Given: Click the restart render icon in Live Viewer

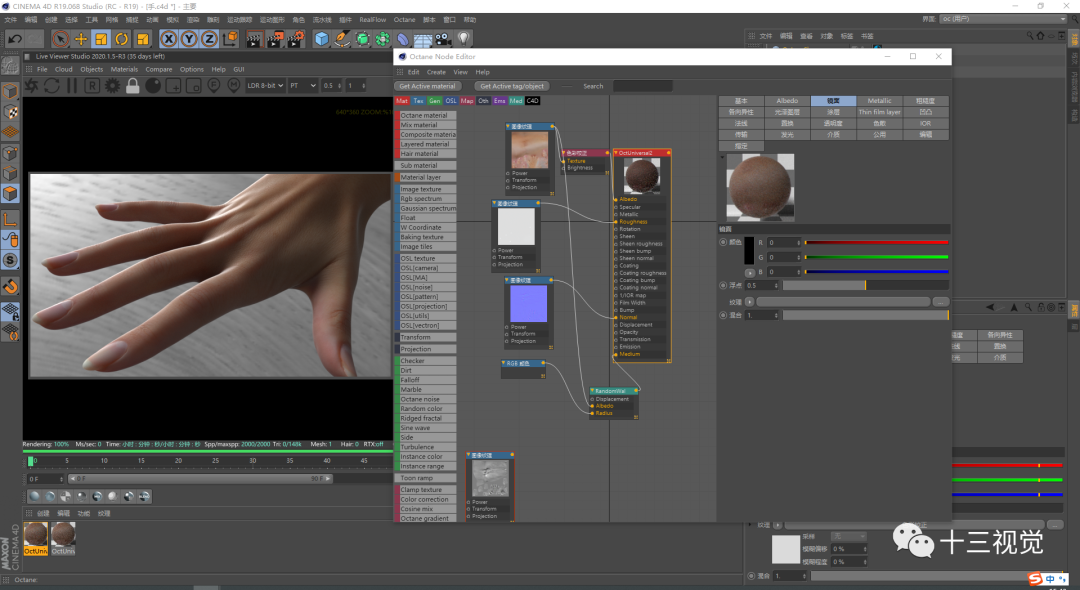Looking at the screenshot, I should 52,86.
